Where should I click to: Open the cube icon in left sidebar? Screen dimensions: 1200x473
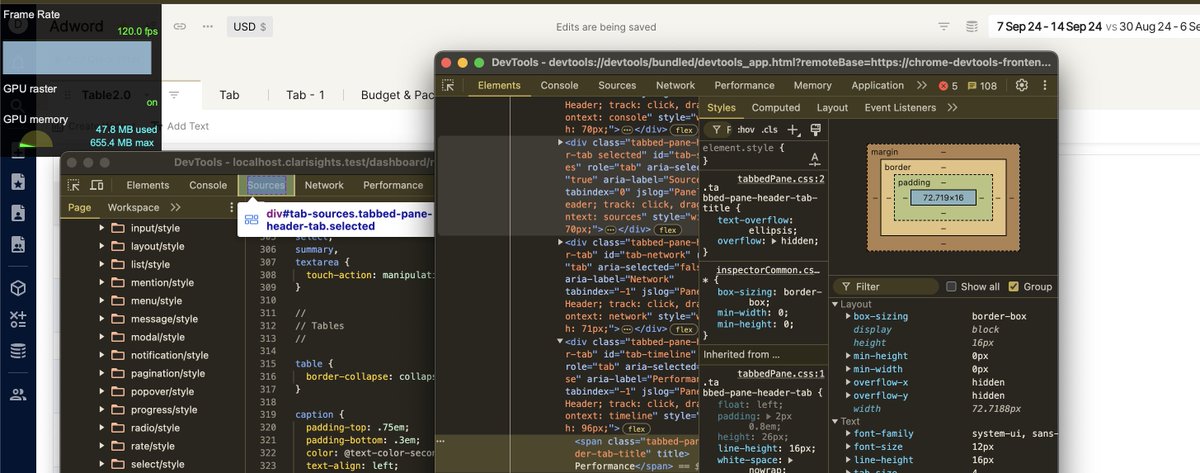click(x=17, y=288)
